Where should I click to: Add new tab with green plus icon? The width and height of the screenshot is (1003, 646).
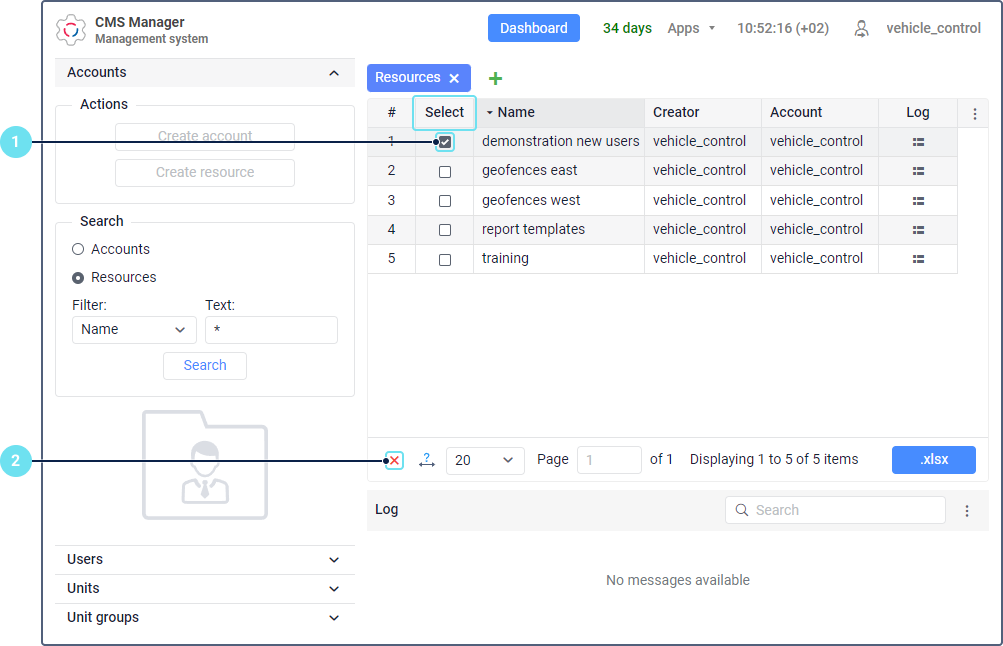495,78
